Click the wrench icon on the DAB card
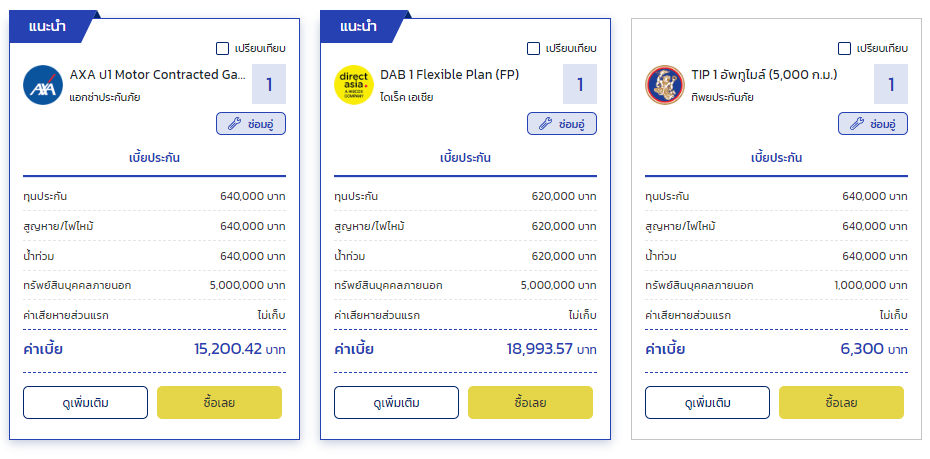 pos(545,124)
